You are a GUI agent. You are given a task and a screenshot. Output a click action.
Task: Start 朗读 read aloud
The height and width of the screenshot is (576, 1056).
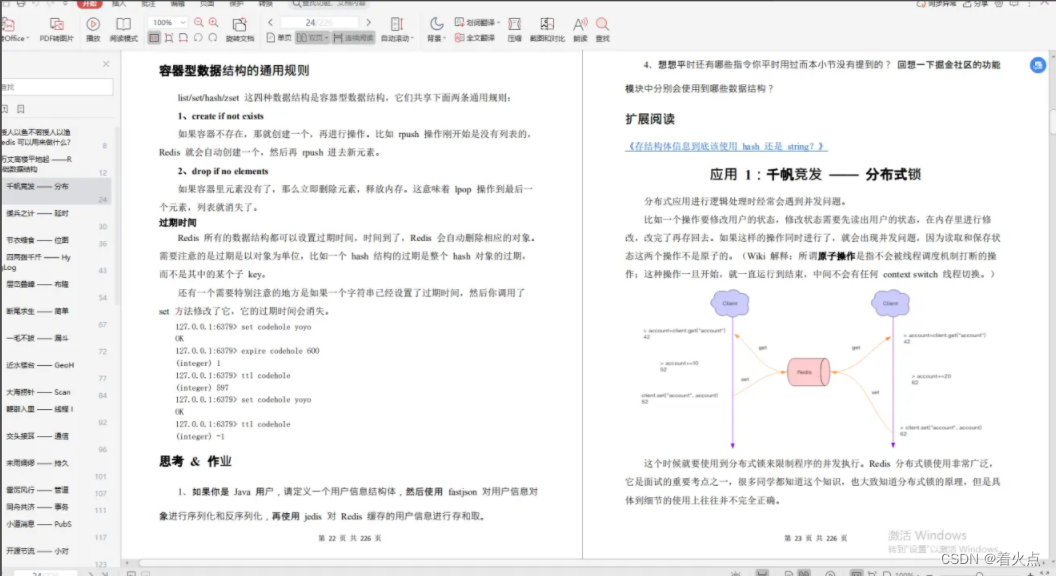pyautogui.click(x=580, y=30)
